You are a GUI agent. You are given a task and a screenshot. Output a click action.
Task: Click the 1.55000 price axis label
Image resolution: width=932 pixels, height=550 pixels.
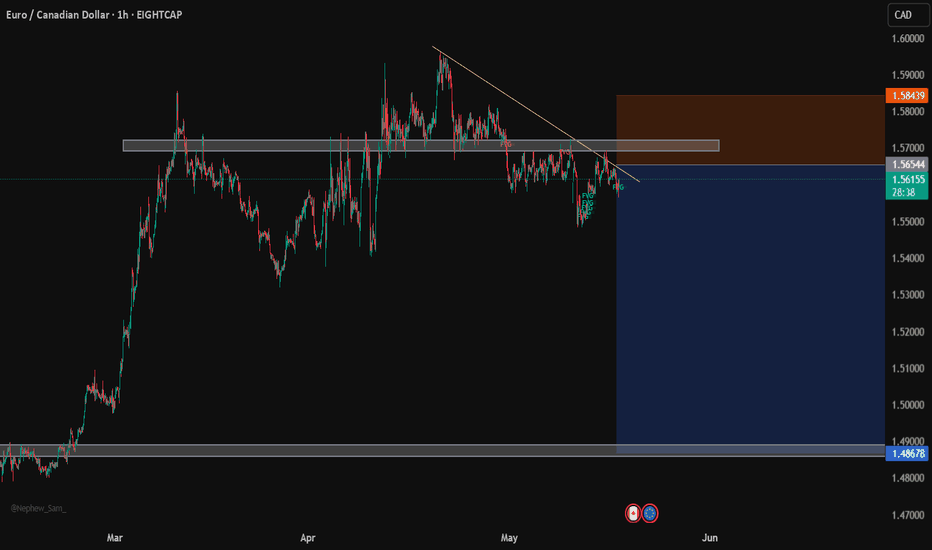coord(908,221)
